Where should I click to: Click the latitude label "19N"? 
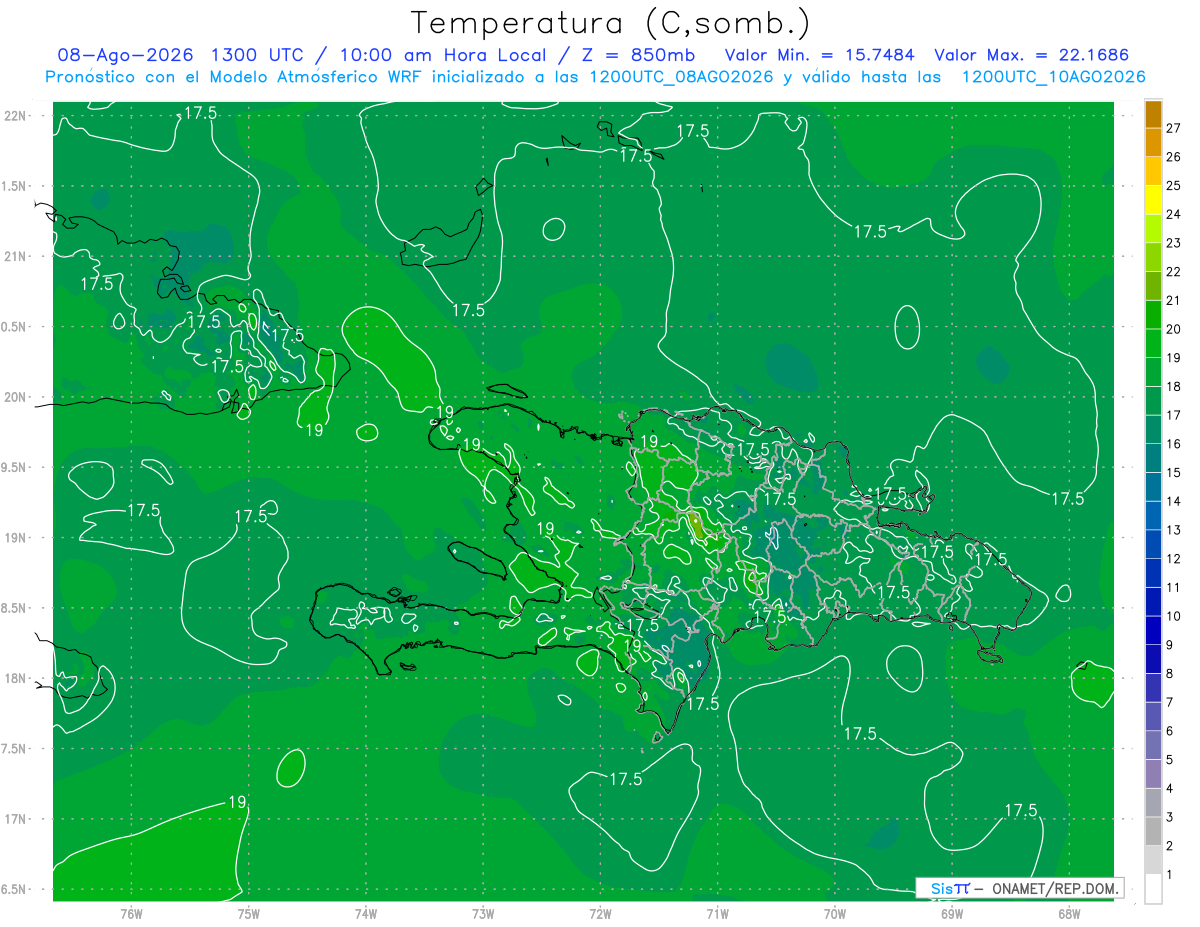(15, 538)
